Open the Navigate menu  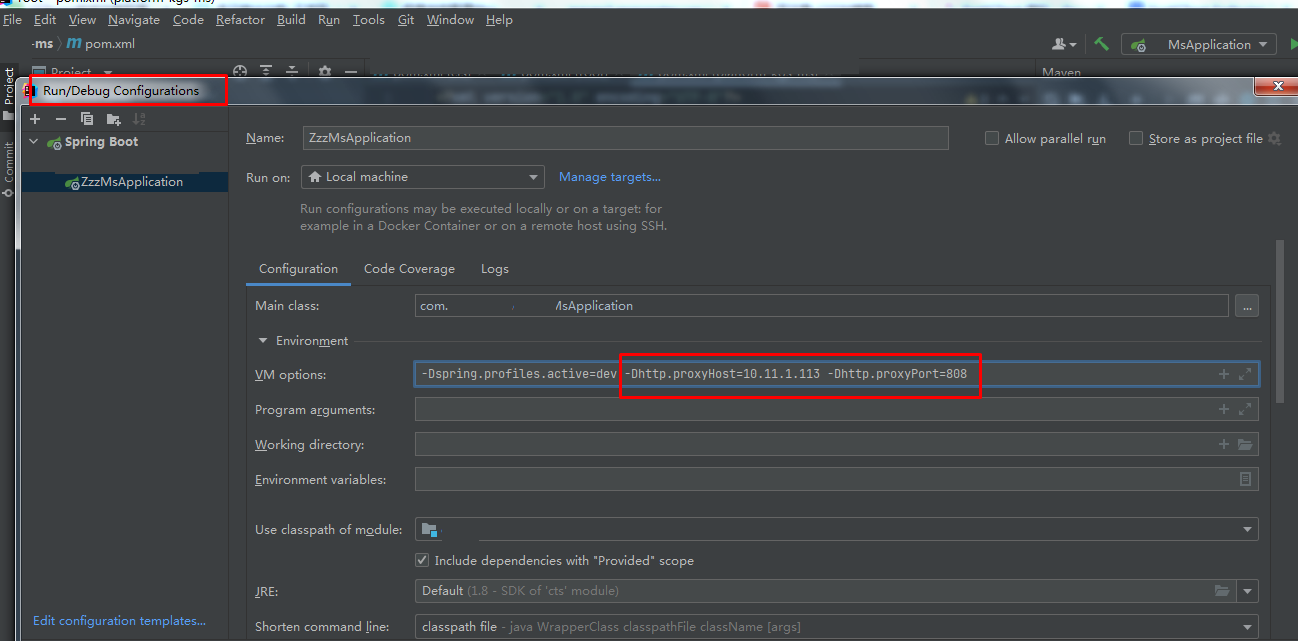click(x=134, y=19)
